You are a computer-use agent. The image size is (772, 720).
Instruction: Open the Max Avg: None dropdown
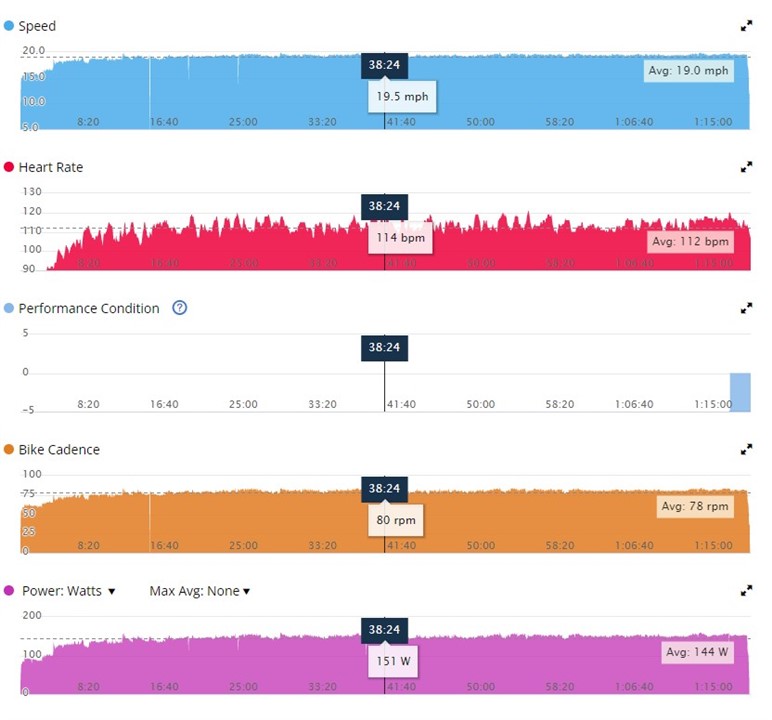point(199,591)
